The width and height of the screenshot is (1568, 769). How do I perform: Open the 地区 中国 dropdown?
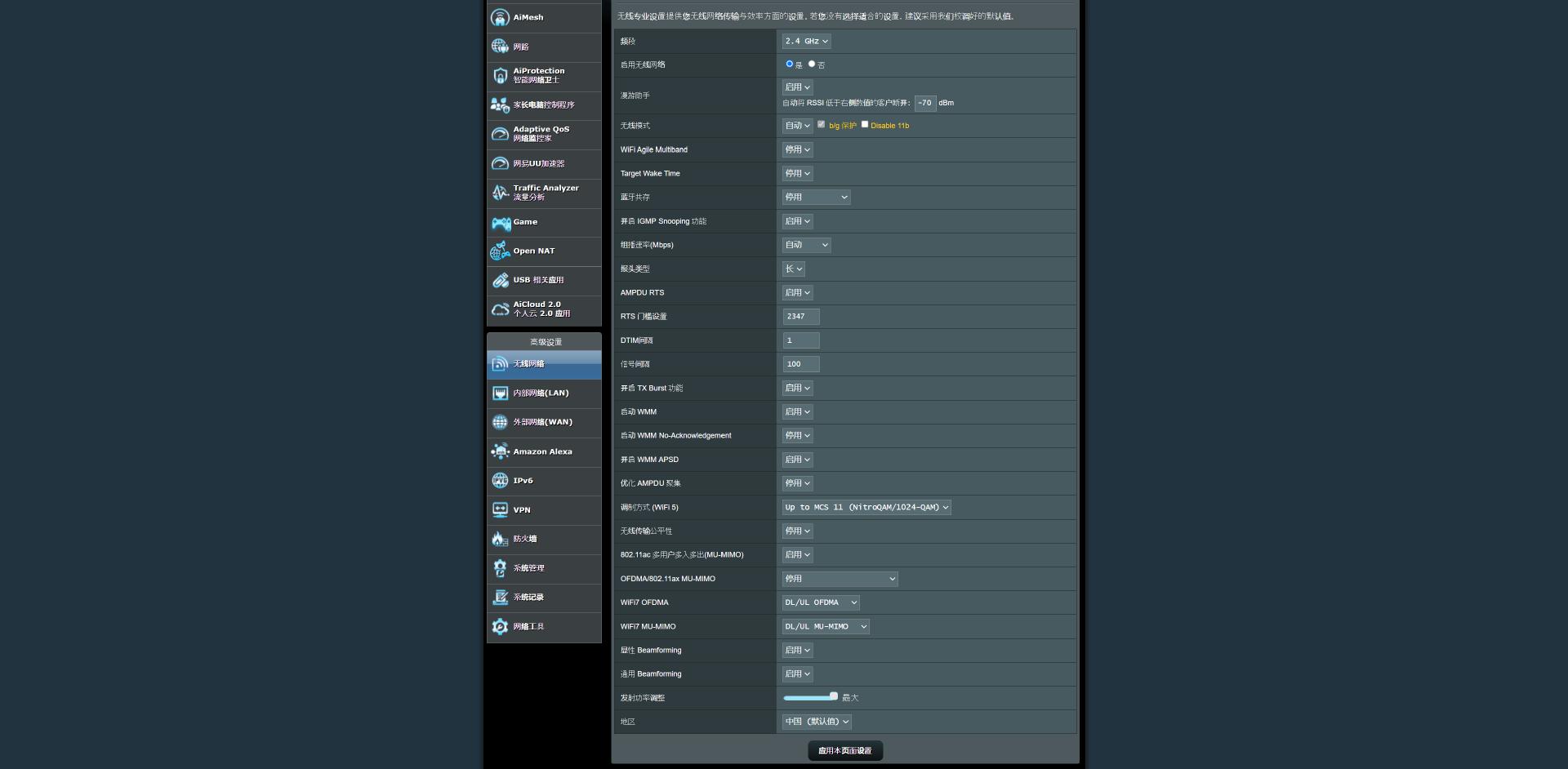click(x=817, y=722)
